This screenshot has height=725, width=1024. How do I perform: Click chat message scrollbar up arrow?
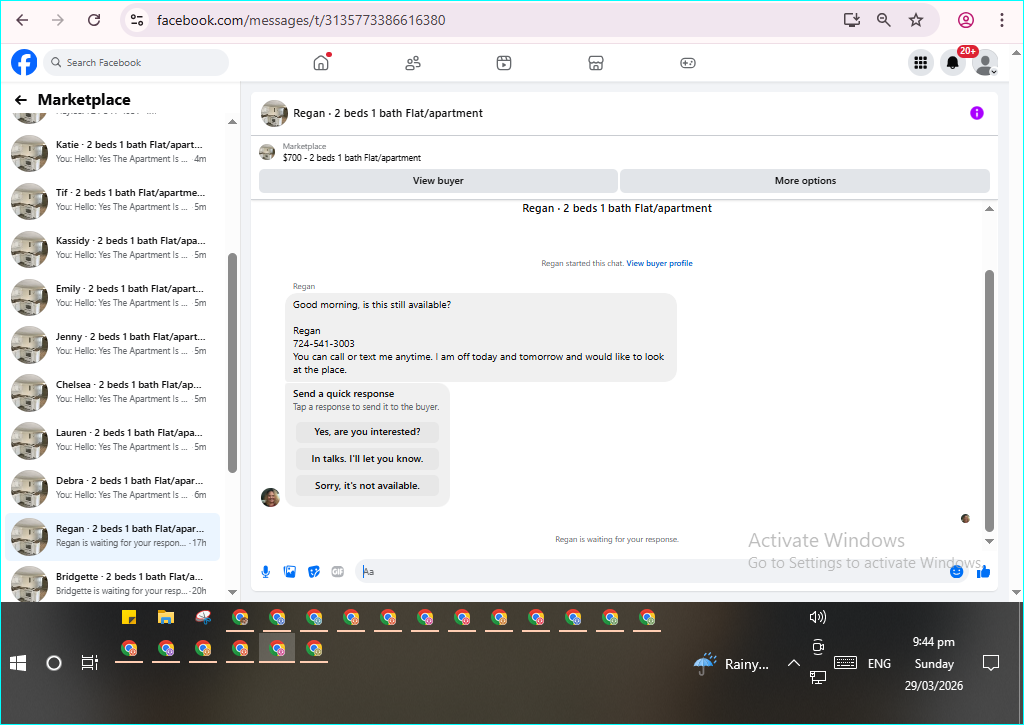click(989, 209)
